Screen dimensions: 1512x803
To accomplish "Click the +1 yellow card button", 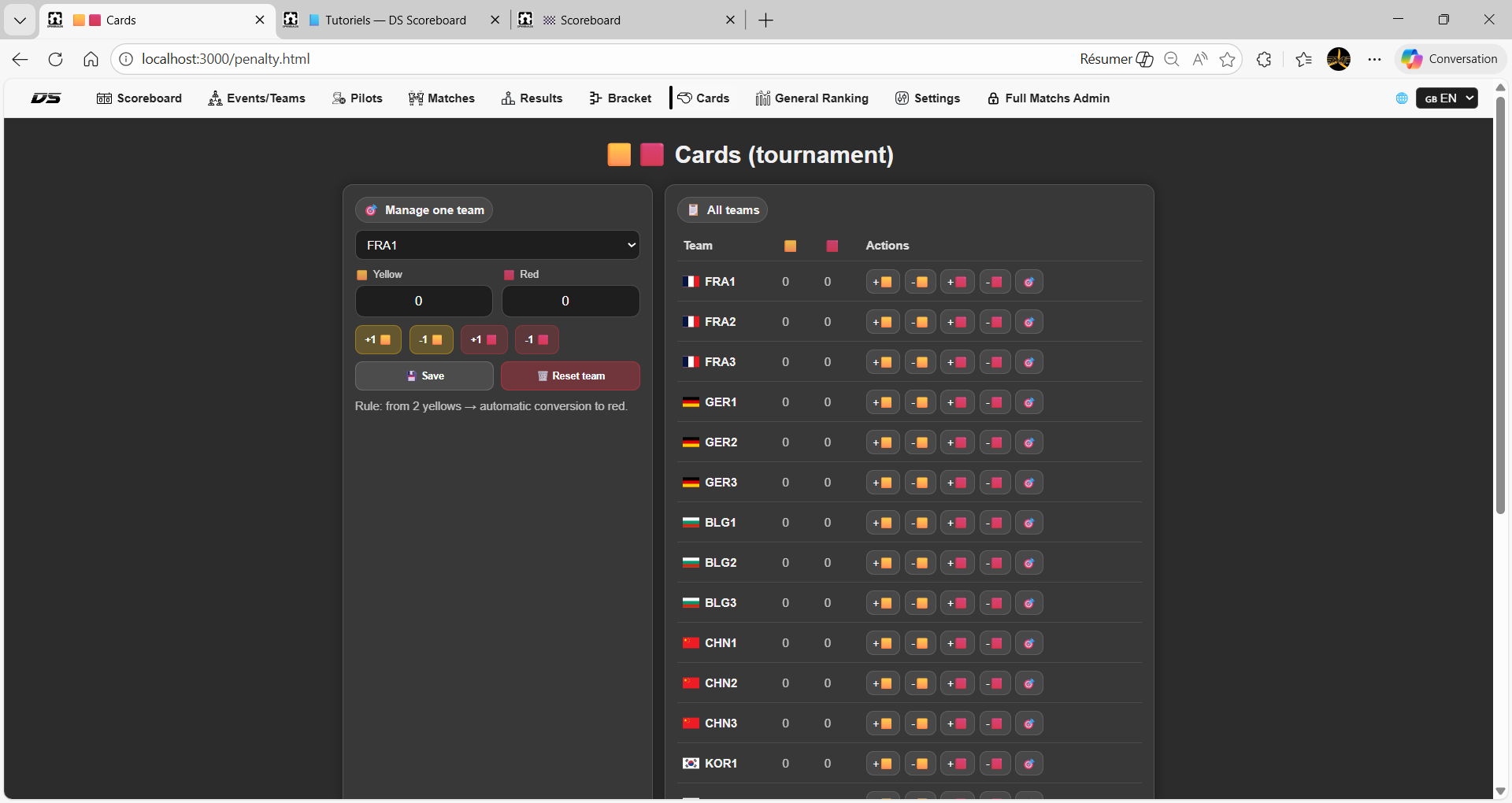I will [378, 340].
